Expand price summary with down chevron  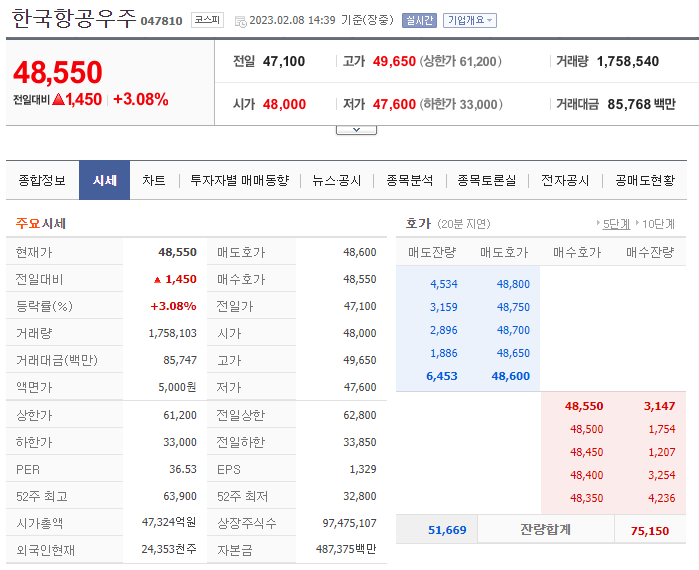point(356,130)
